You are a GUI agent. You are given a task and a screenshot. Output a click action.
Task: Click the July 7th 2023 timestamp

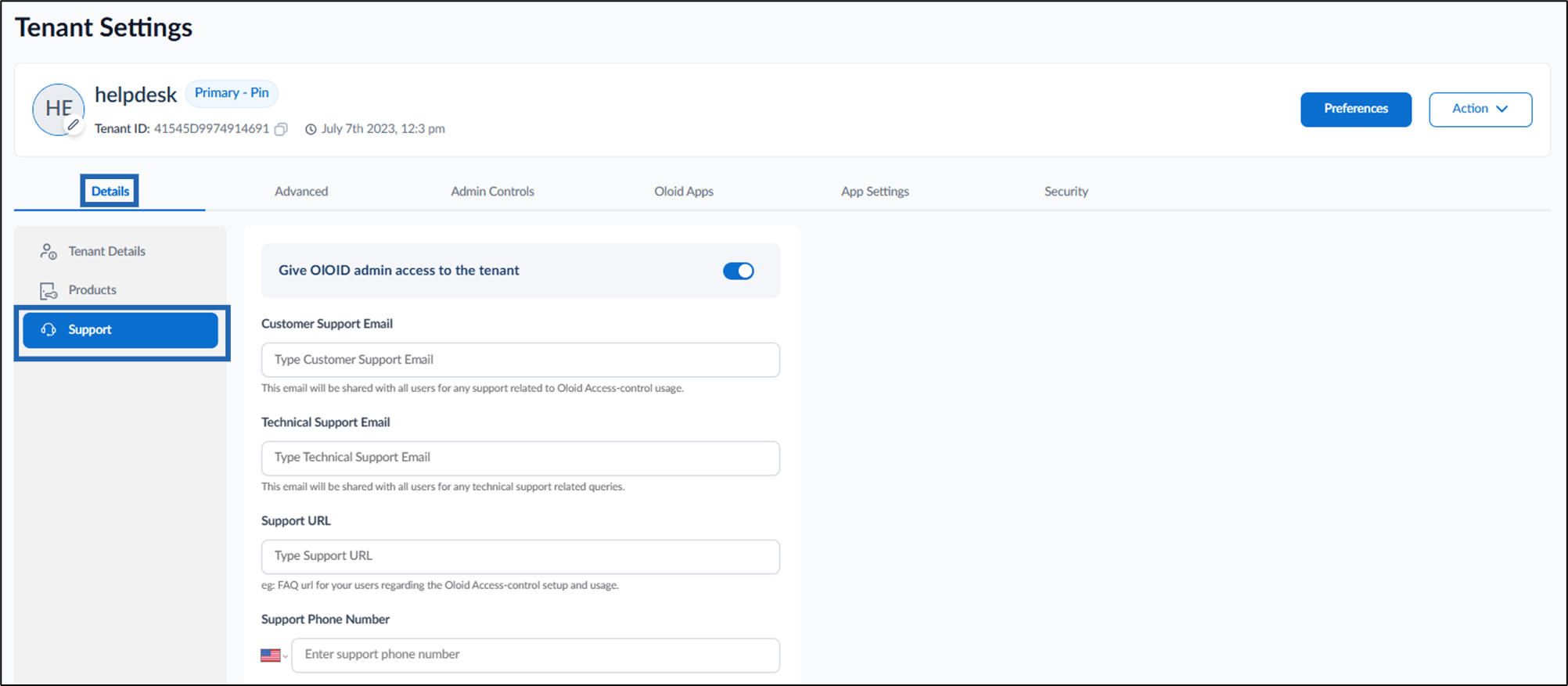383,129
